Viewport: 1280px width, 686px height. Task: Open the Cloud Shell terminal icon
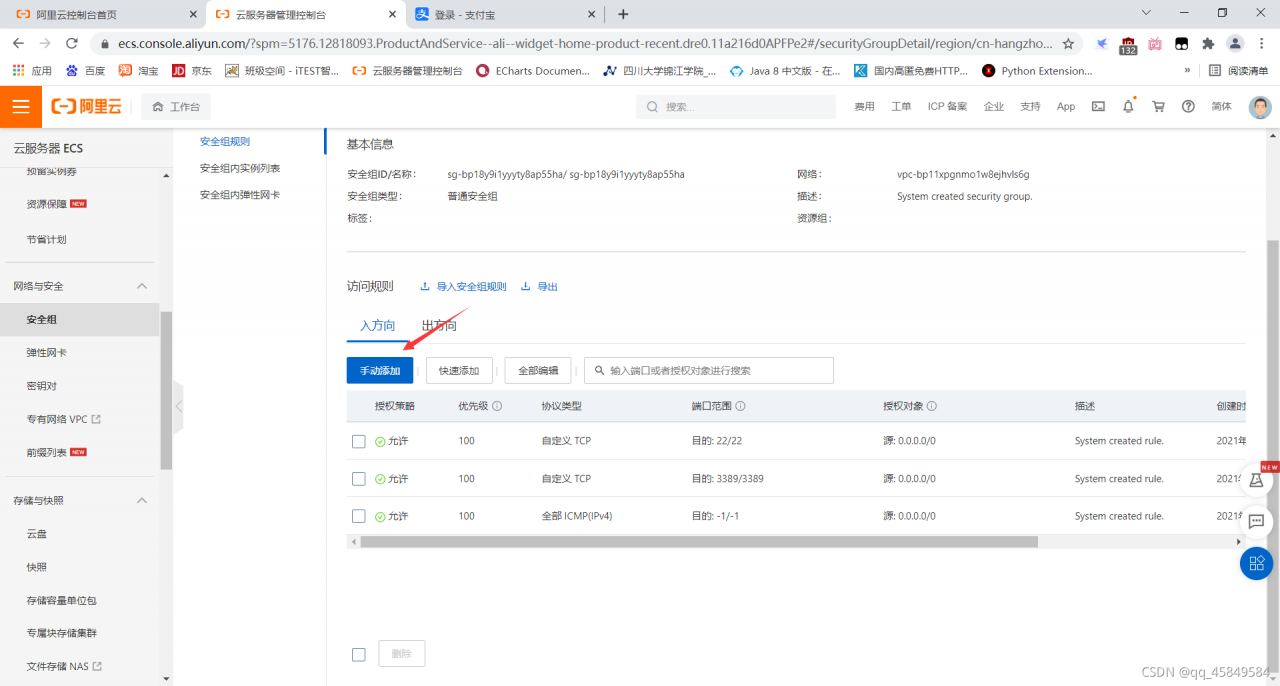click(1098, 106)
